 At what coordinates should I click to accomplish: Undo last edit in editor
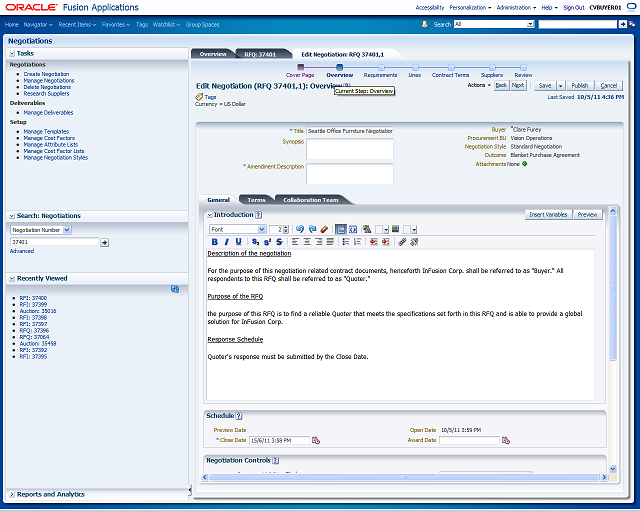point(300,229)
